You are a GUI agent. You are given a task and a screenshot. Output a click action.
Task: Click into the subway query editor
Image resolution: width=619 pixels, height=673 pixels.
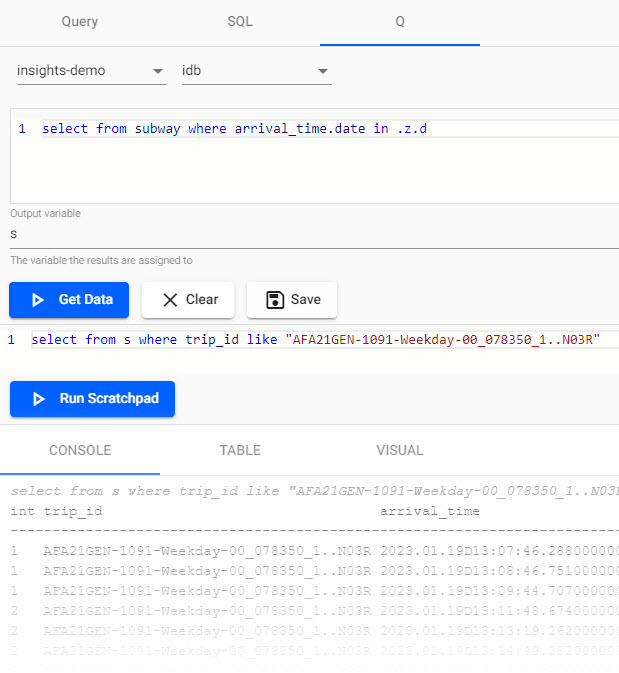tap(315, 156)
